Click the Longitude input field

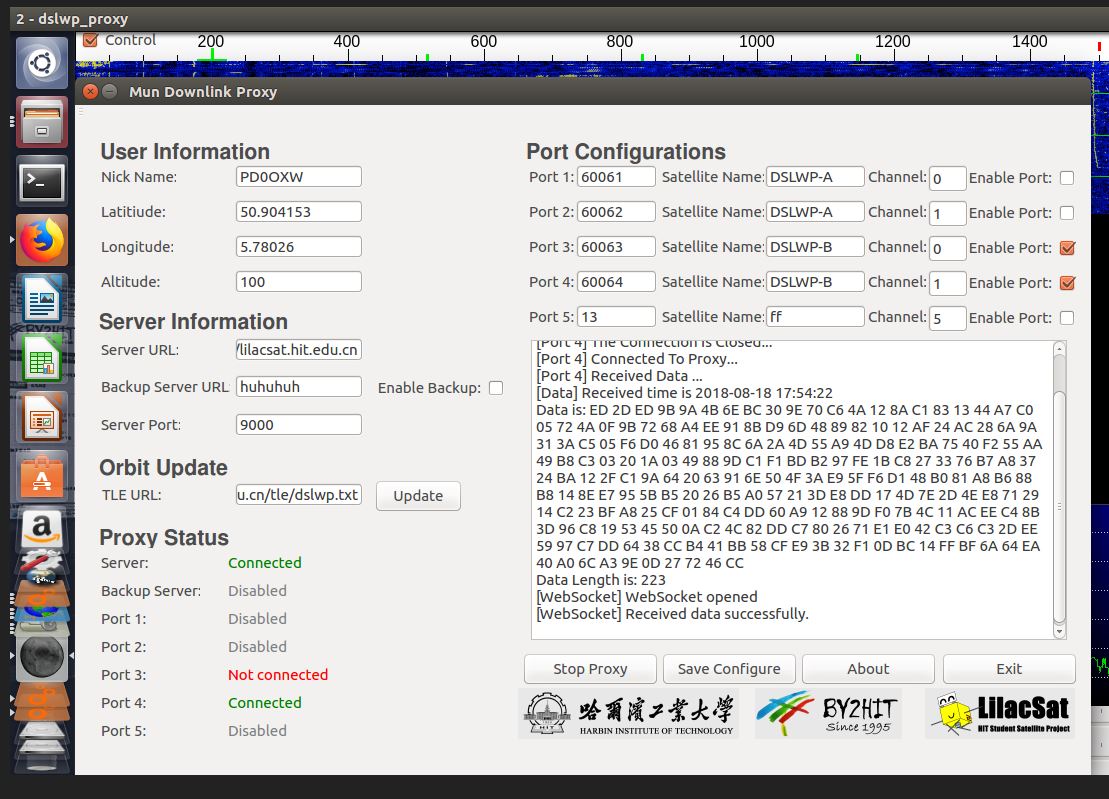298,247
